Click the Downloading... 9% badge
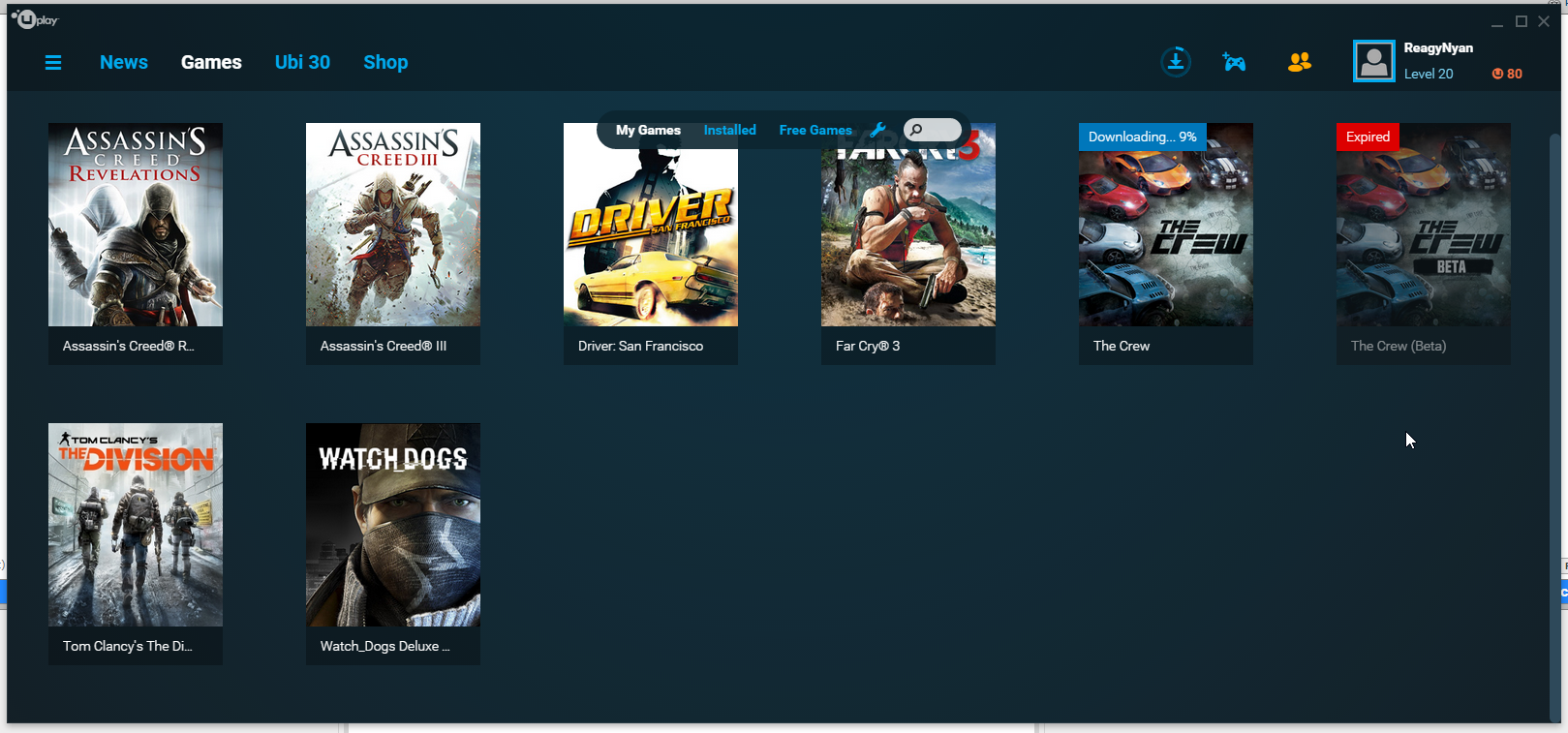1568x733 pixels. click(1142, 137)
